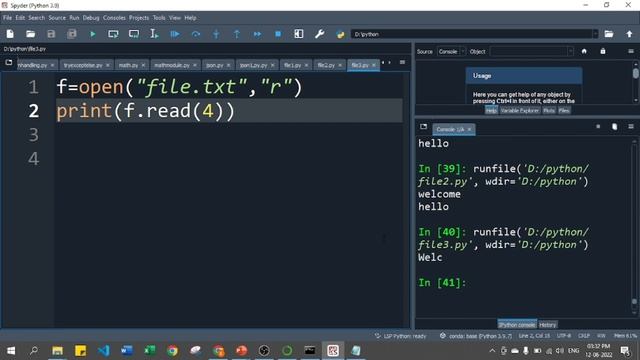Close the file1.py tab
This screenshot has width=640, height=360.
306,65
